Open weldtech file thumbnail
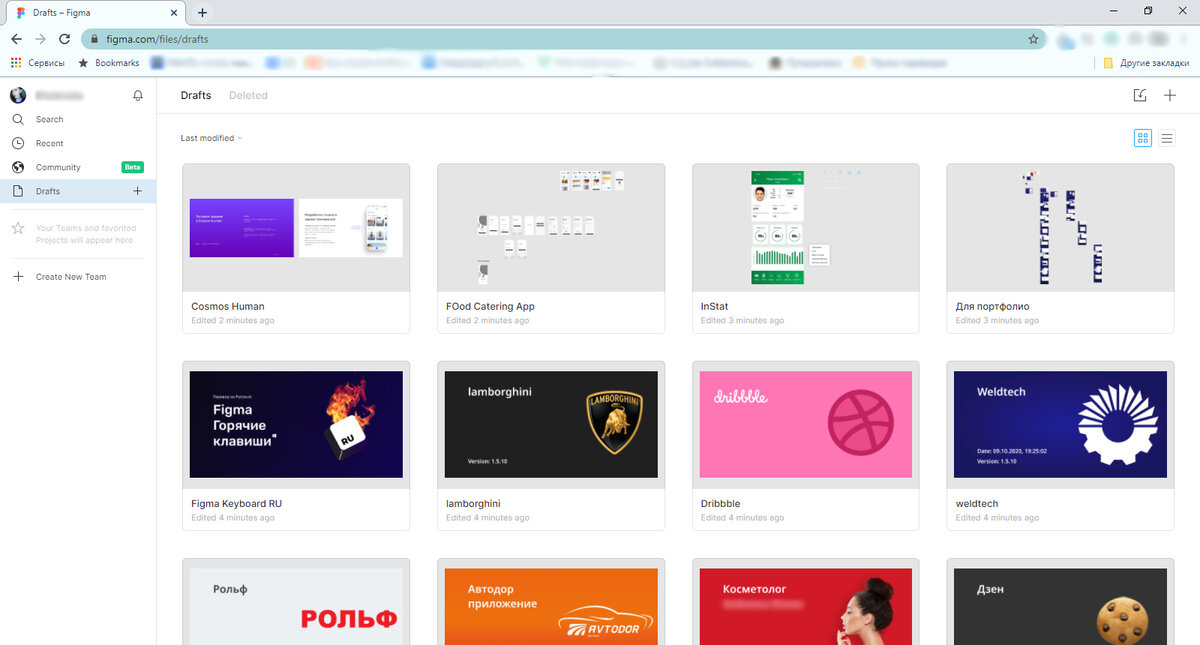The image size is (1200, 645). [1060, 425]
